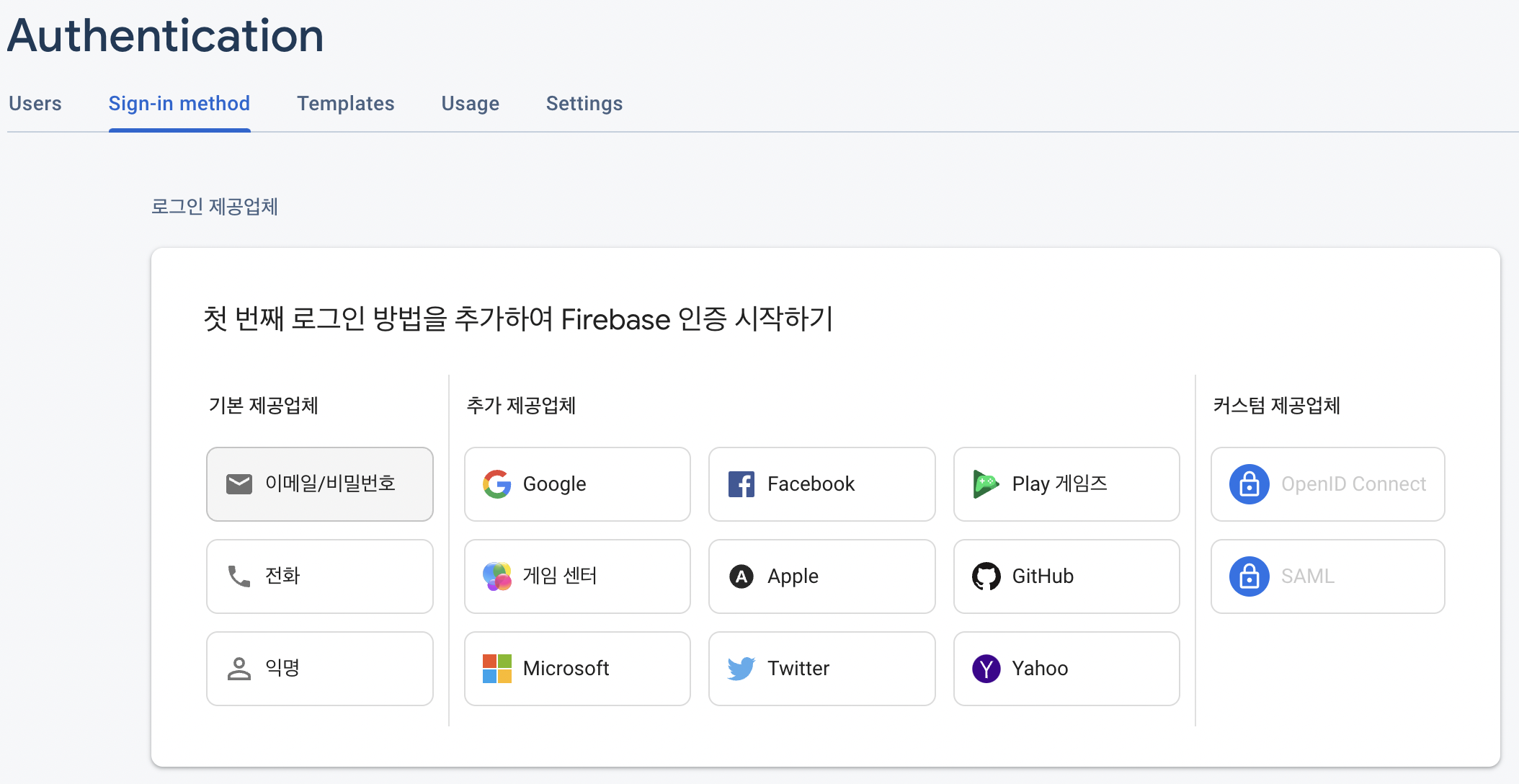Click the Game Center bubbles icon
The width and height of the screenshot is (1519, 784).
[496, 576]
